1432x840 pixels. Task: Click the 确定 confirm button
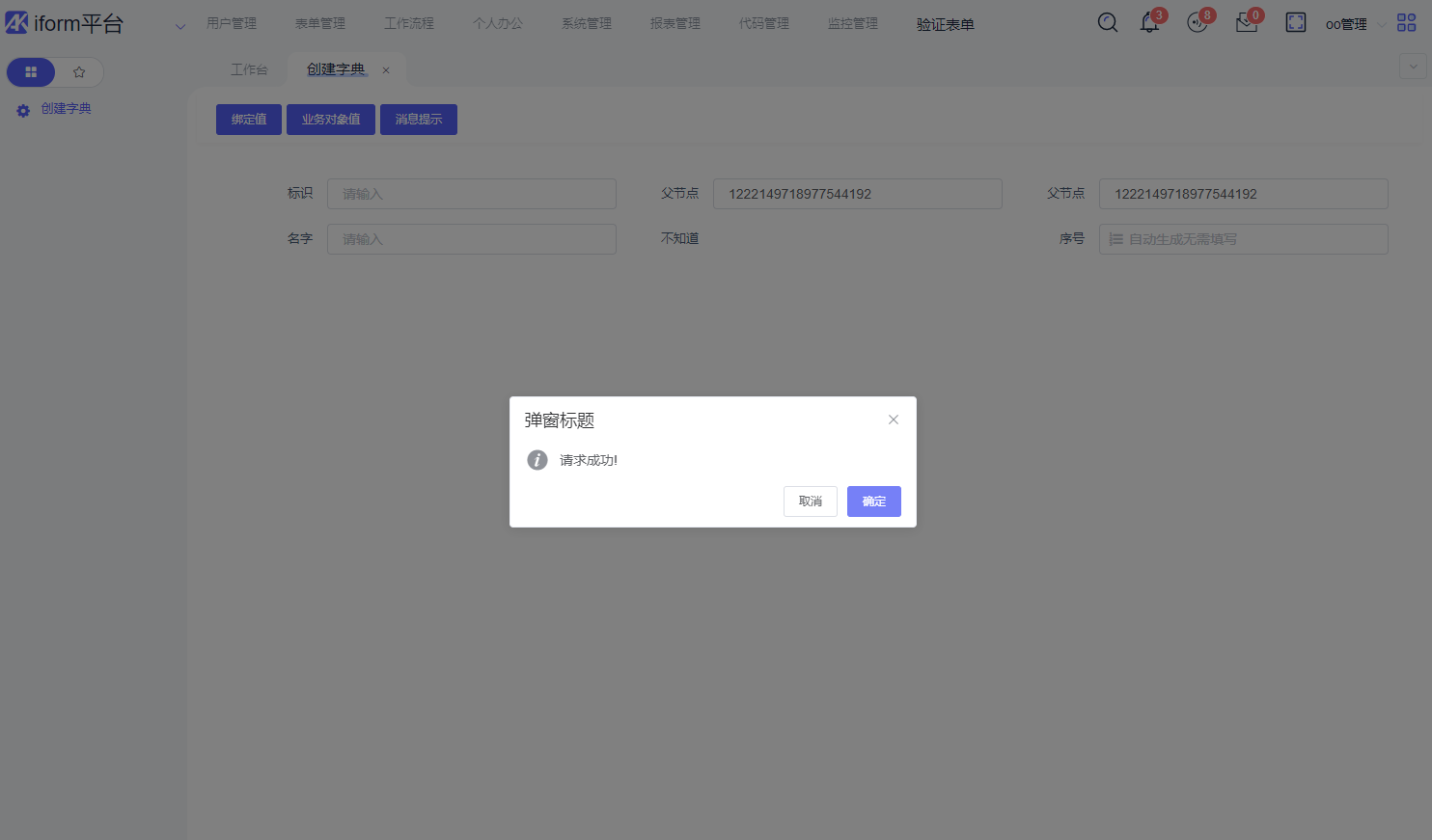point(873,501)
